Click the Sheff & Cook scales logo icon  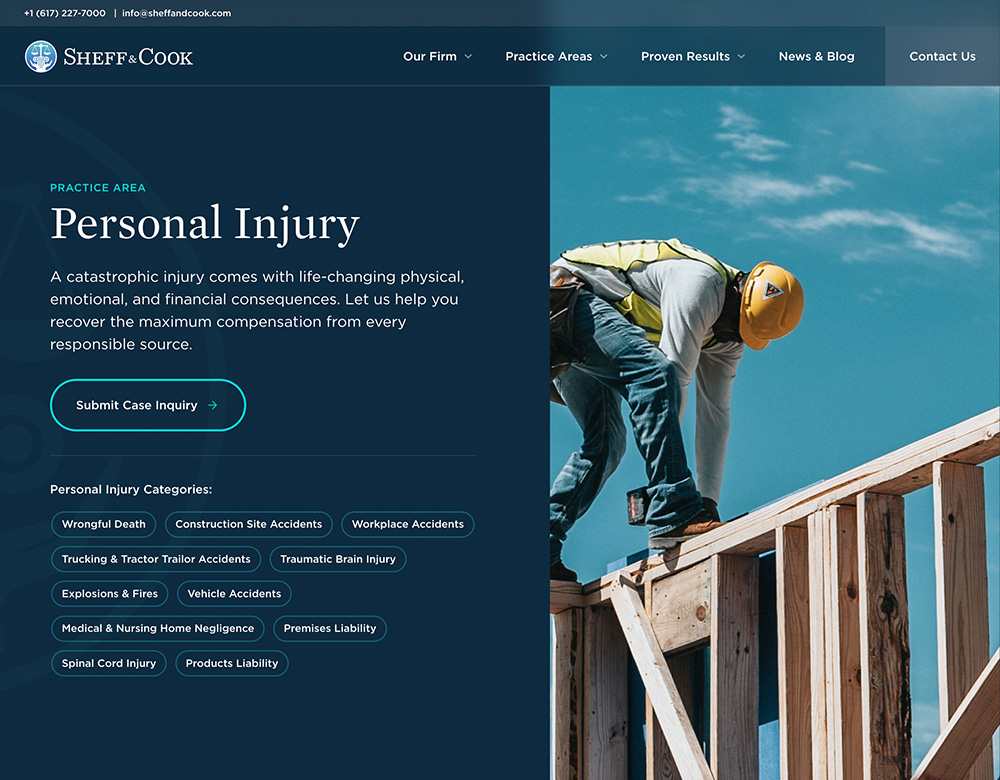pyautogui.click(x=41, y=57)
